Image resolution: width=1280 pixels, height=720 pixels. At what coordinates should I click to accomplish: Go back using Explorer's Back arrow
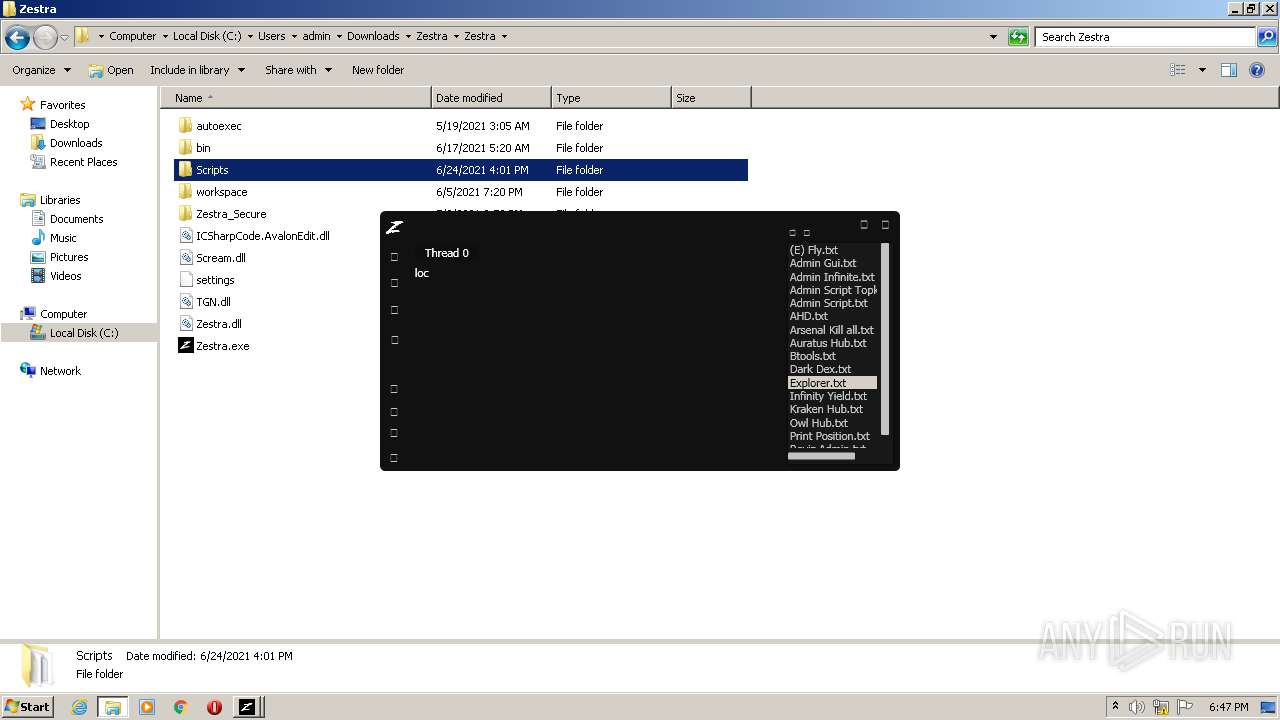17,38
